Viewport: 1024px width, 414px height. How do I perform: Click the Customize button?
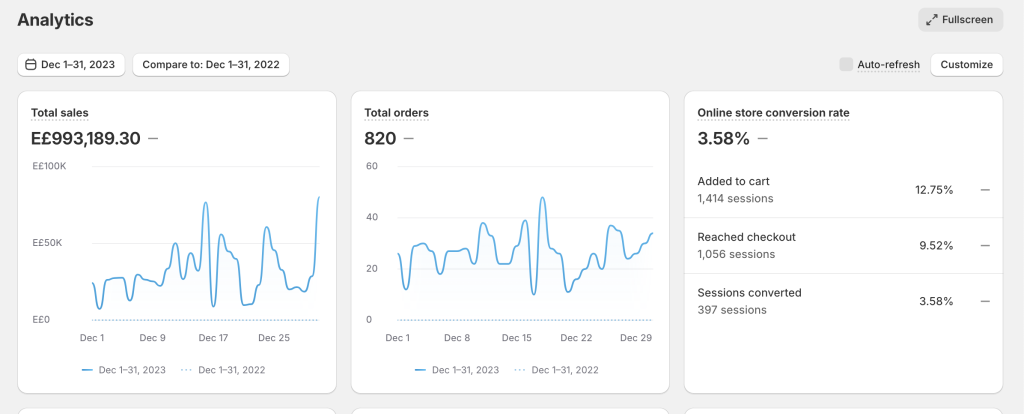[966, 65]
